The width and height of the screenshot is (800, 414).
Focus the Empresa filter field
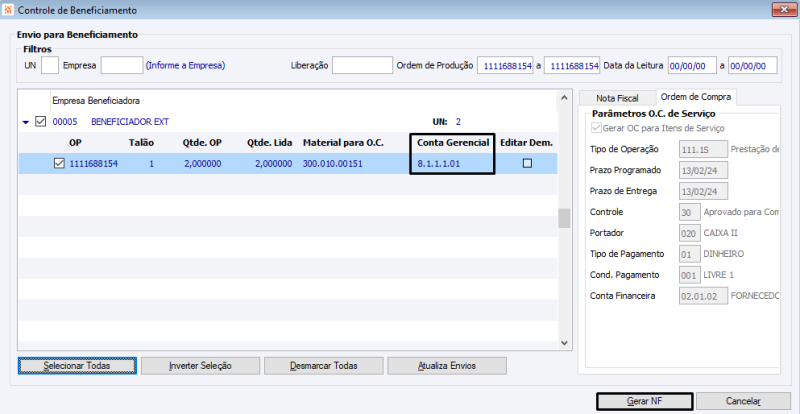click(x=122, y=65)
